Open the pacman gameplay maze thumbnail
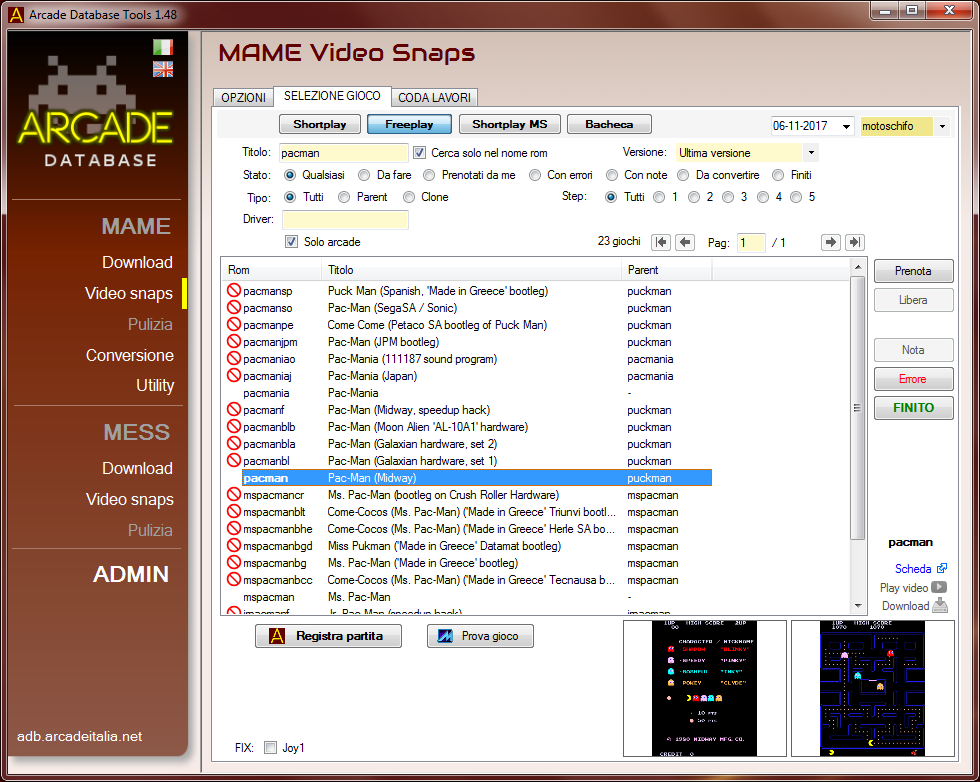Image resolution: width=980 pixels, height=782 pixels. pos(872,688)
